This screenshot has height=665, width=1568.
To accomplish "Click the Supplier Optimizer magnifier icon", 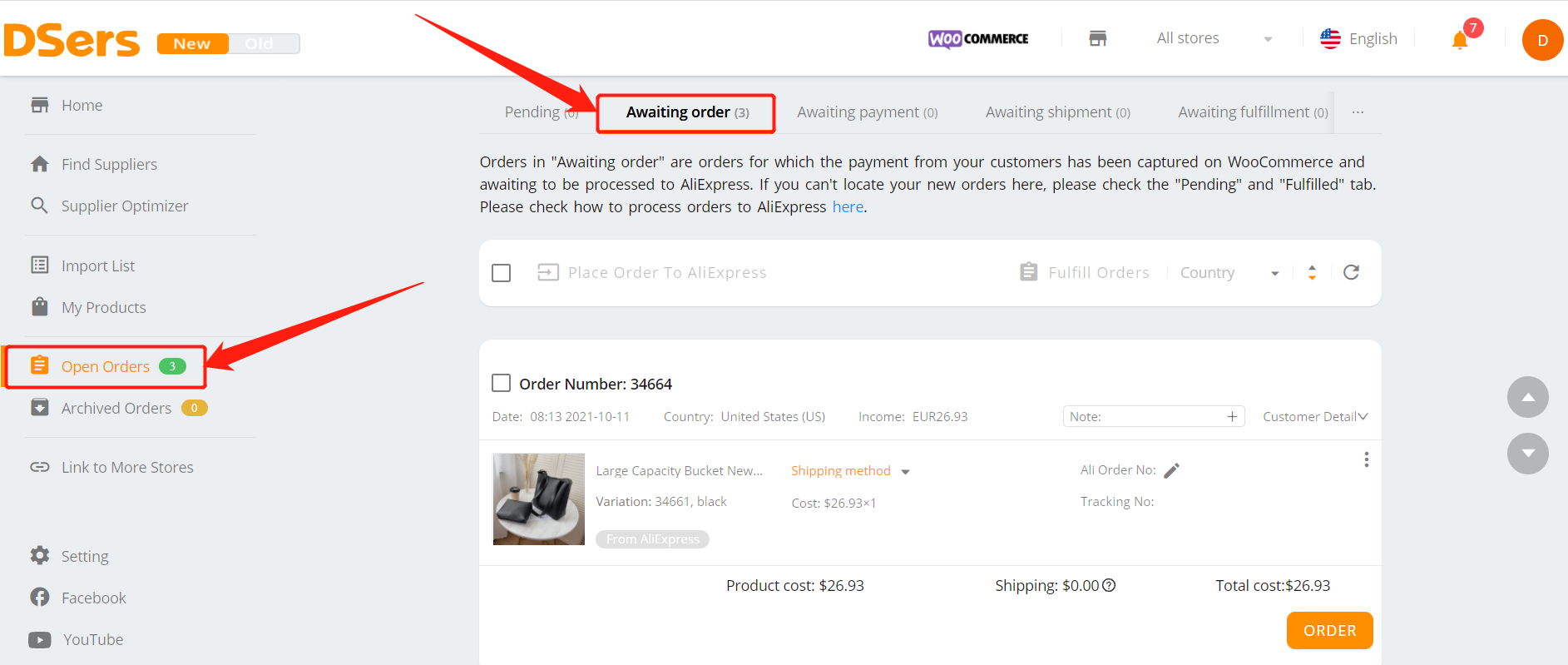I will coord(39,205).
